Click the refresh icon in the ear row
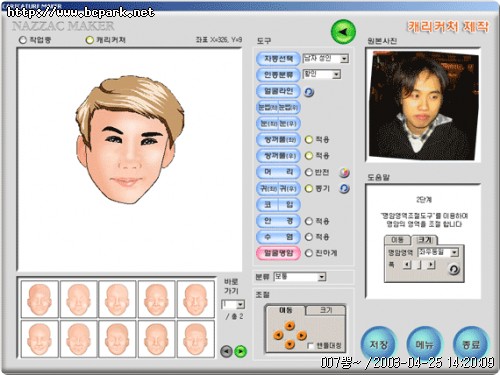The image size is (500, 375). (344, 189)
